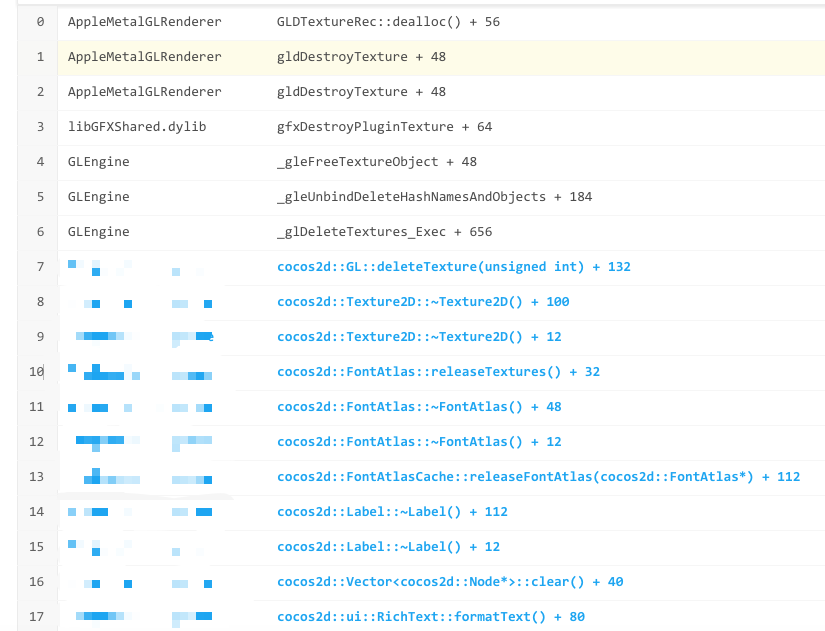Click frame number 0 in gutter
The image size is (825, 631).
click(x=40, y=22)
